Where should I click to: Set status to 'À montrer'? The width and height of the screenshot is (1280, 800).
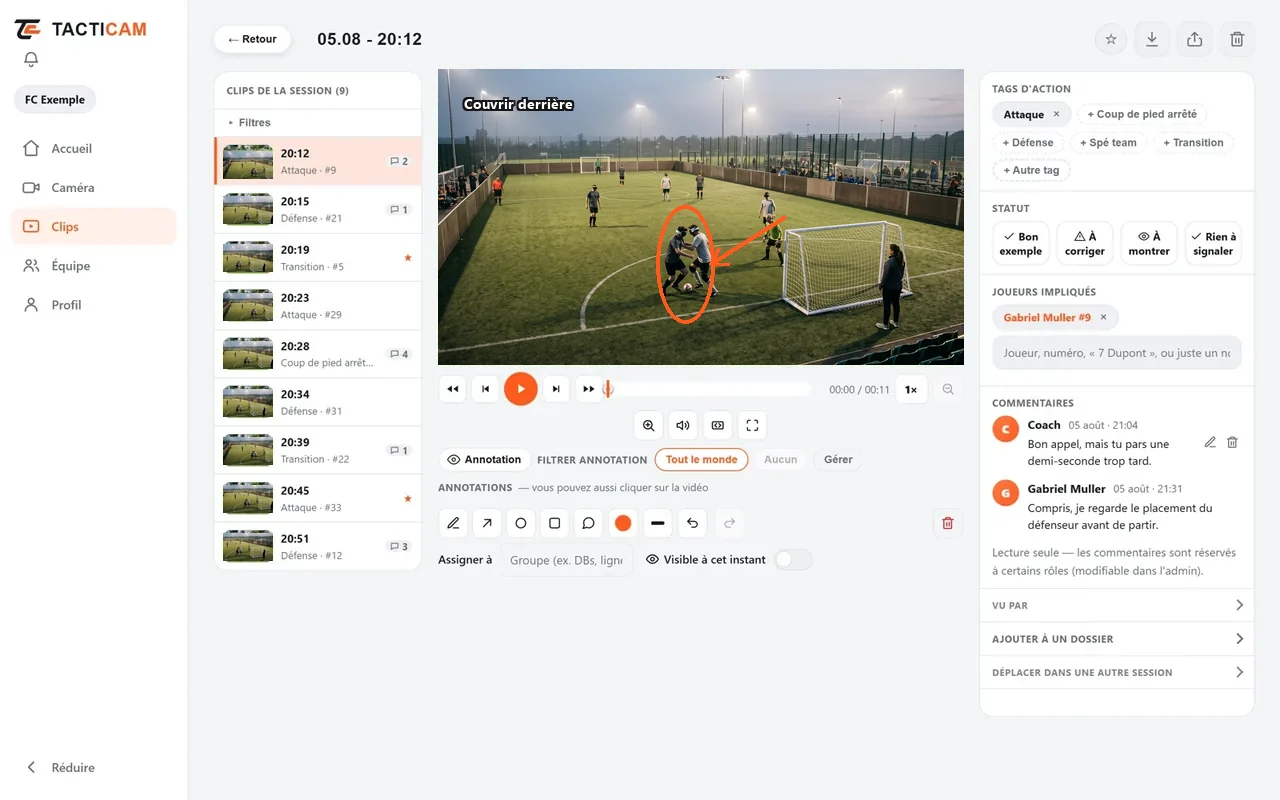tap(1149, 244)
